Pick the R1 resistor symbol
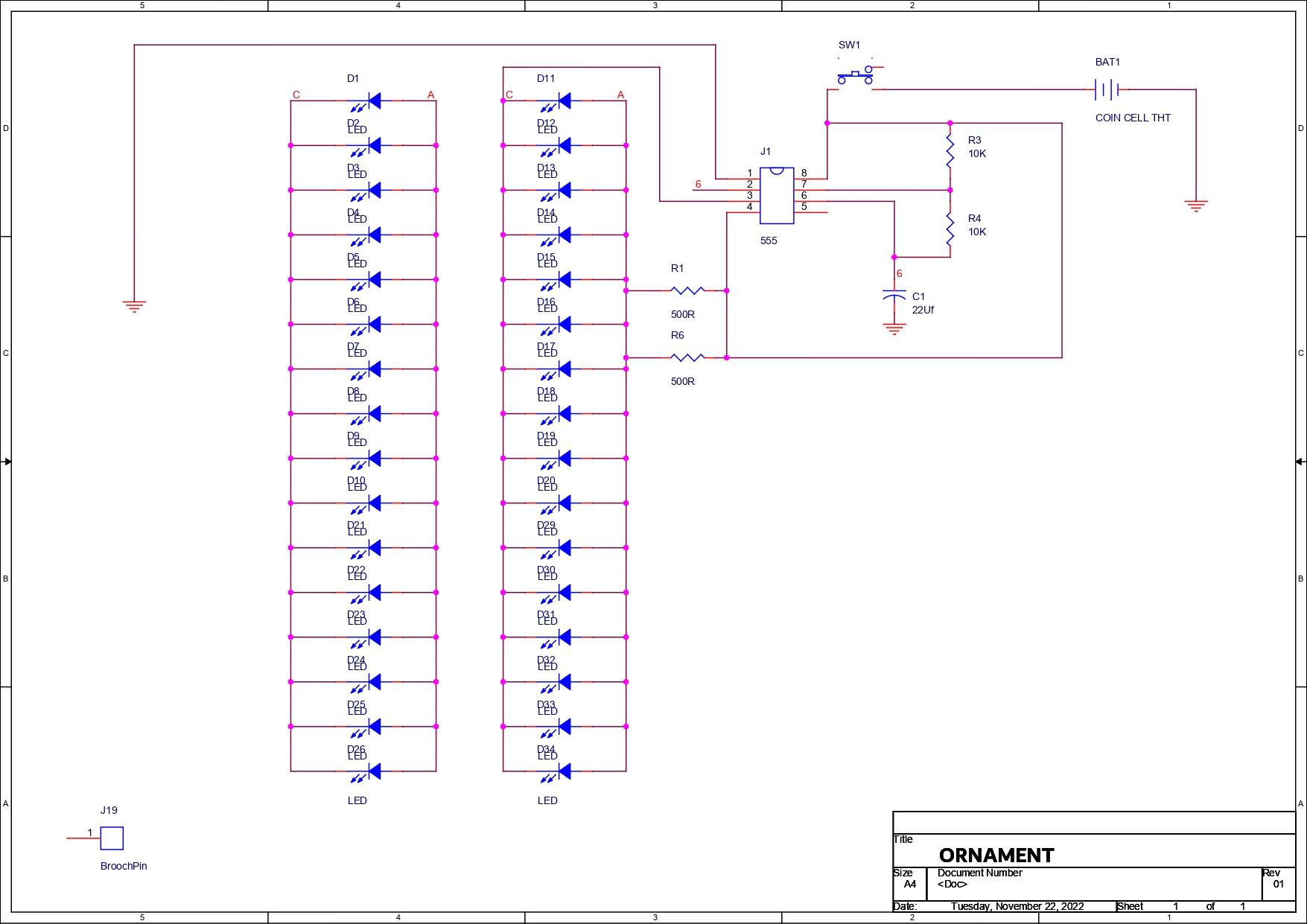 (687, 290)
